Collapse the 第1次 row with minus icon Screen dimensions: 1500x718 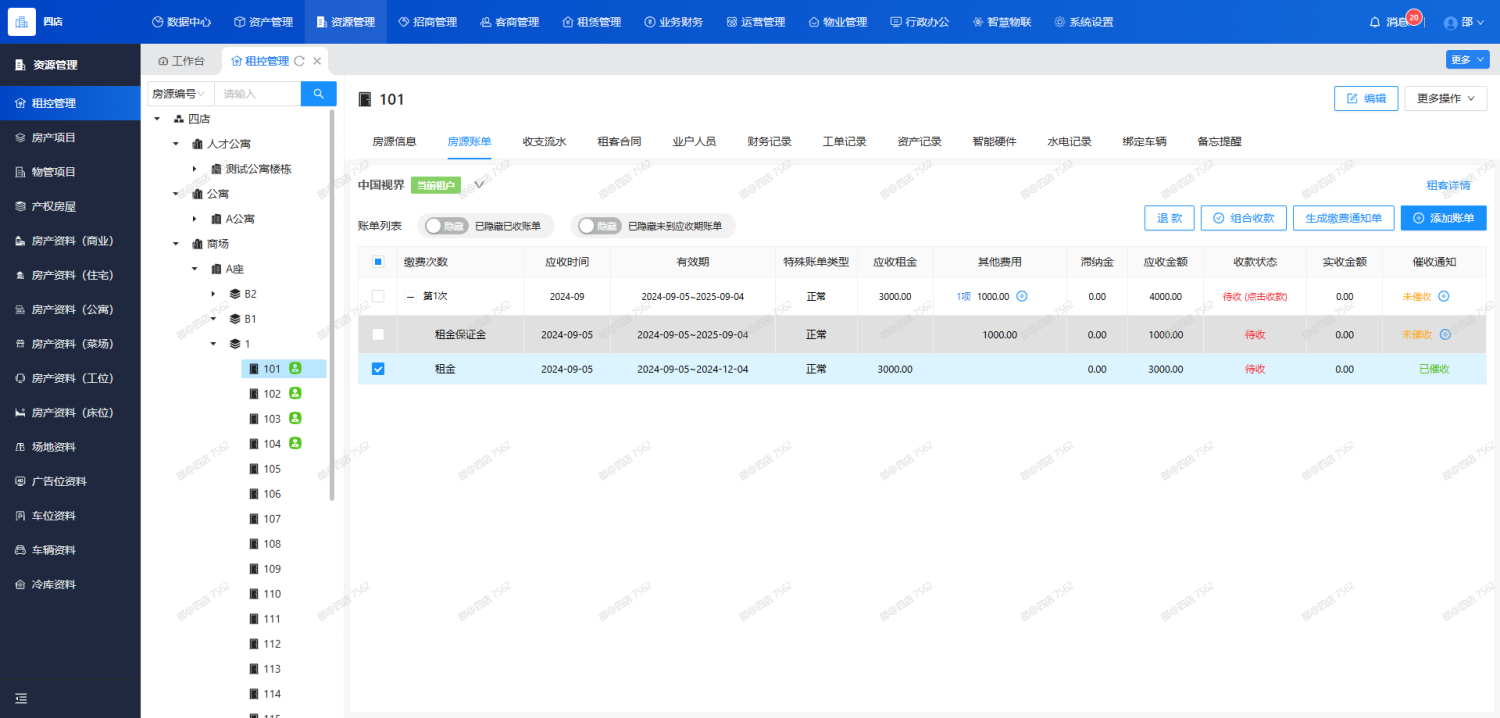[x=410, y=297]
